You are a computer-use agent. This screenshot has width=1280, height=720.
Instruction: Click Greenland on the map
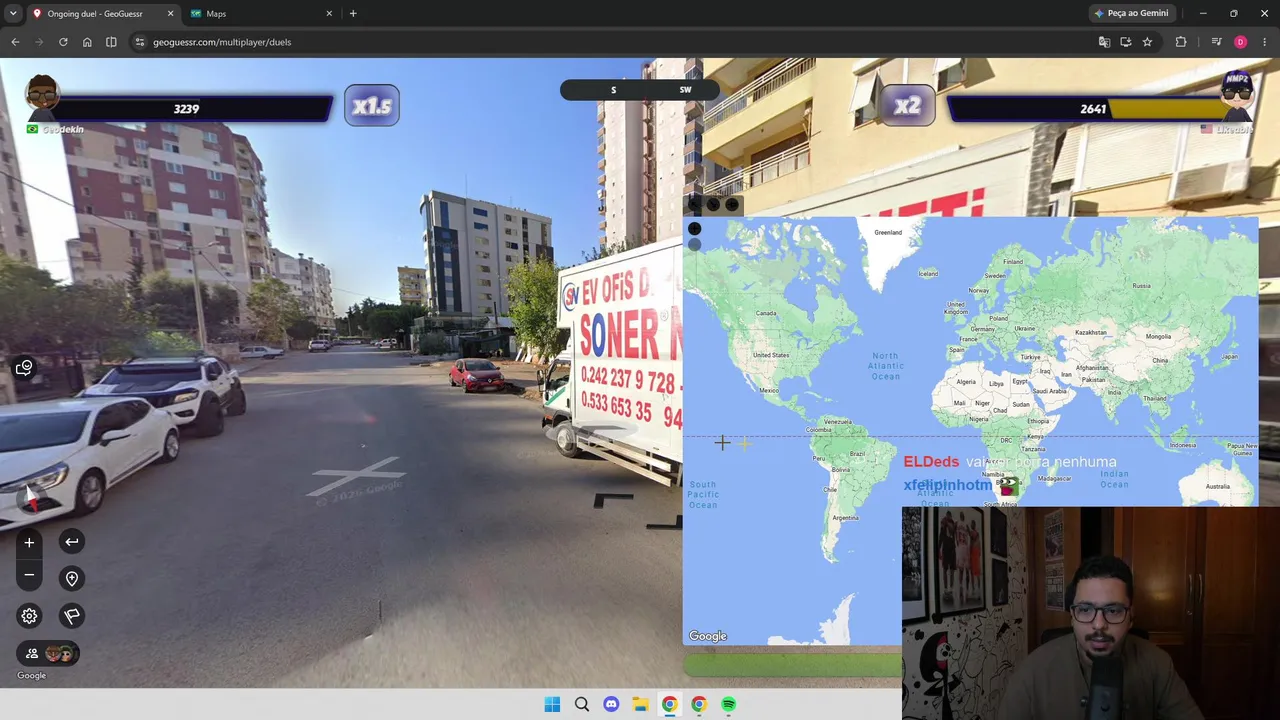888,232
